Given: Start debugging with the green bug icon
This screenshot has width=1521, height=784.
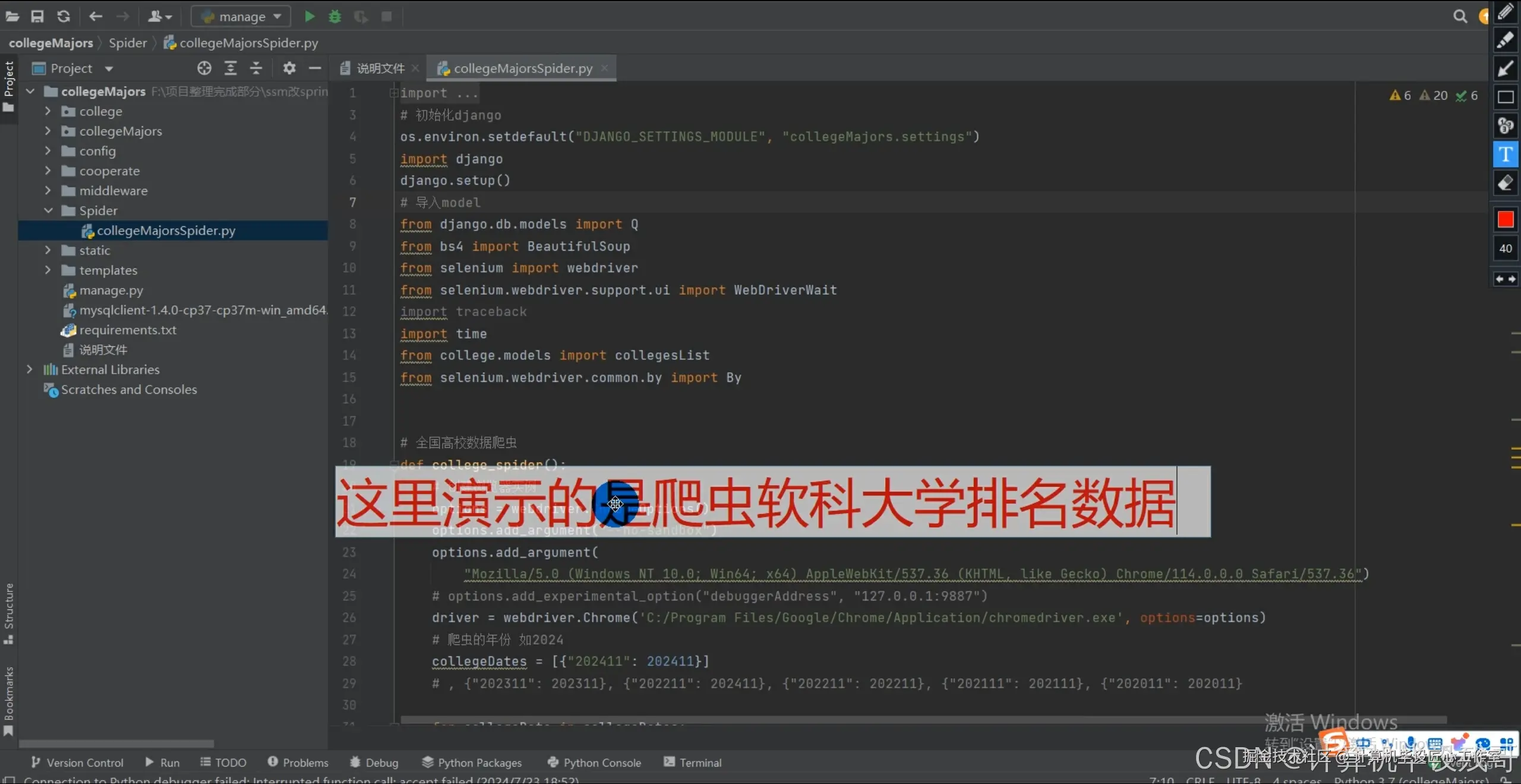Looking at the screenshot, I should pos(335,17).
